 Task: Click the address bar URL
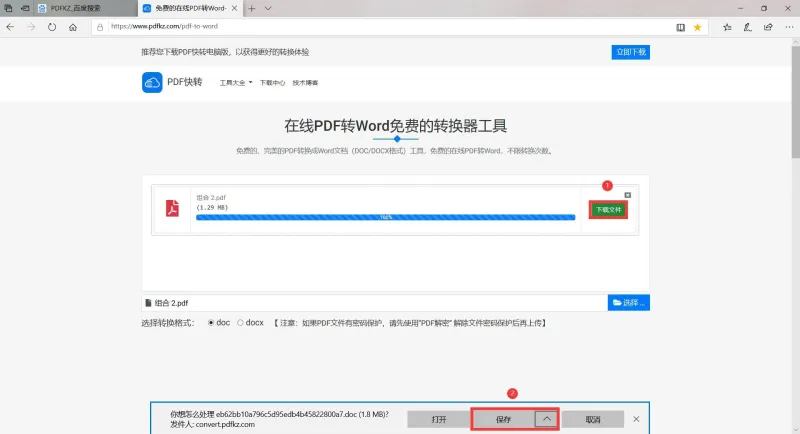[x=164, y=27]
